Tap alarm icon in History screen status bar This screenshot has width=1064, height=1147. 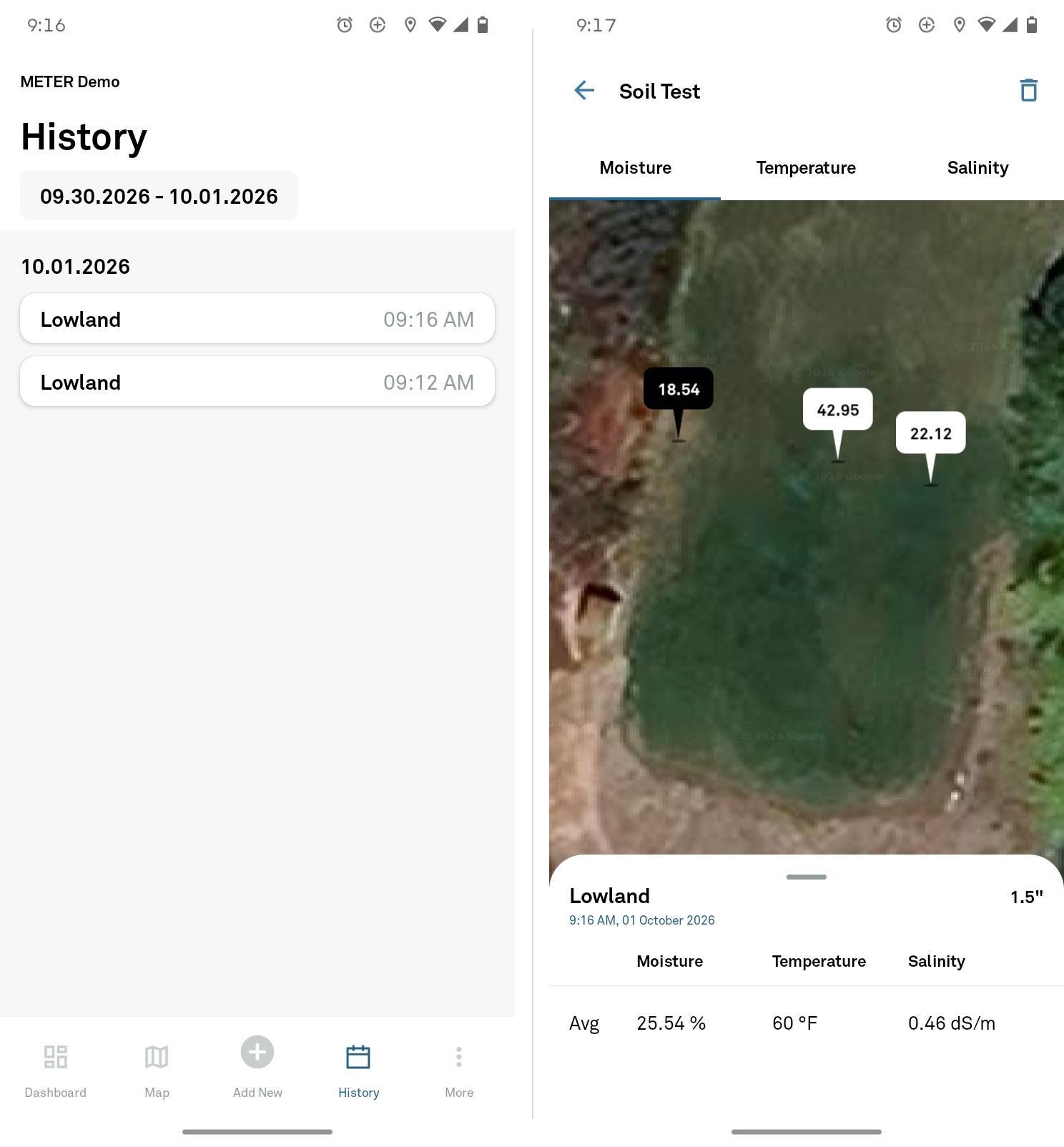(x=345, y=25)
